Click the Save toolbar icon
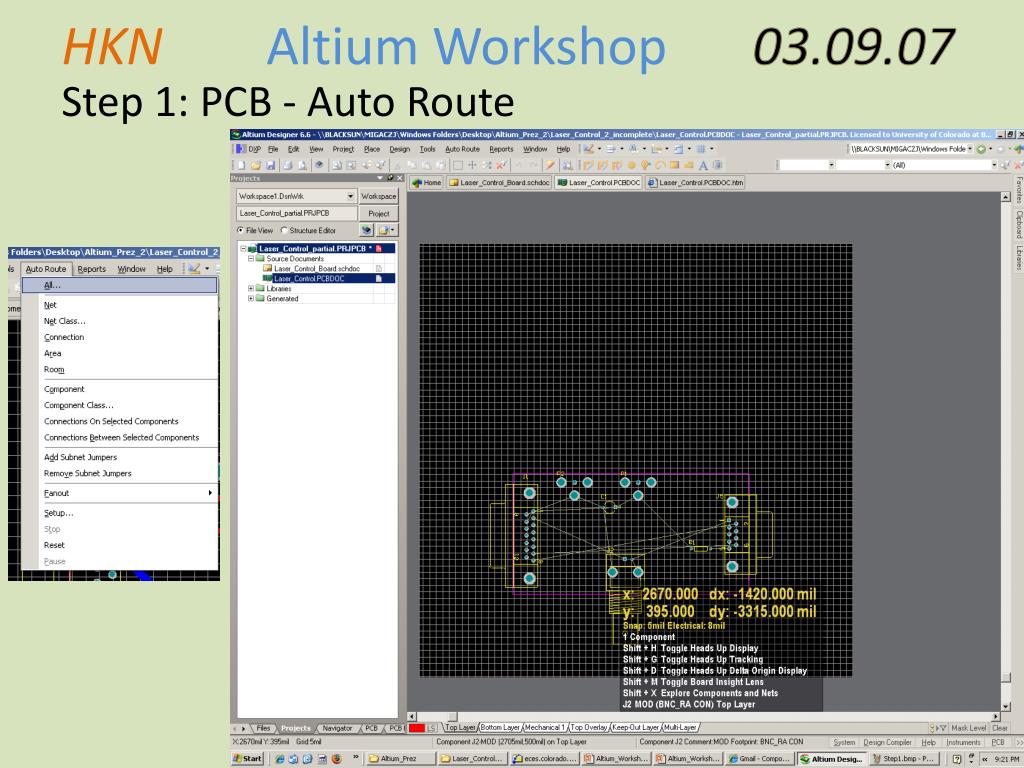 (x=270, y=166)
